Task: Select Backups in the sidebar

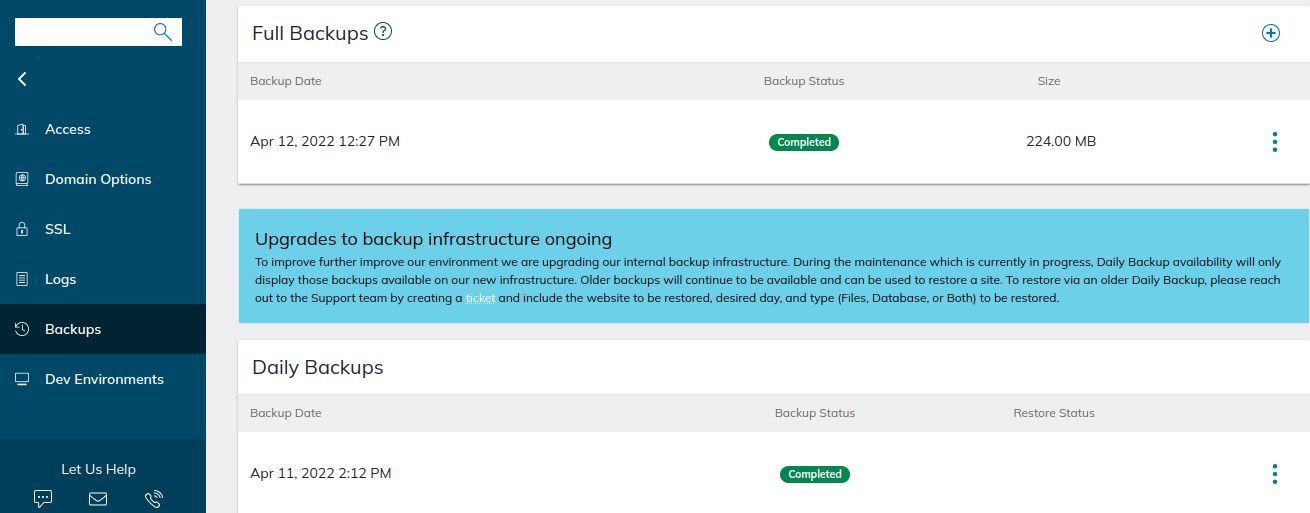Action: 103,329
